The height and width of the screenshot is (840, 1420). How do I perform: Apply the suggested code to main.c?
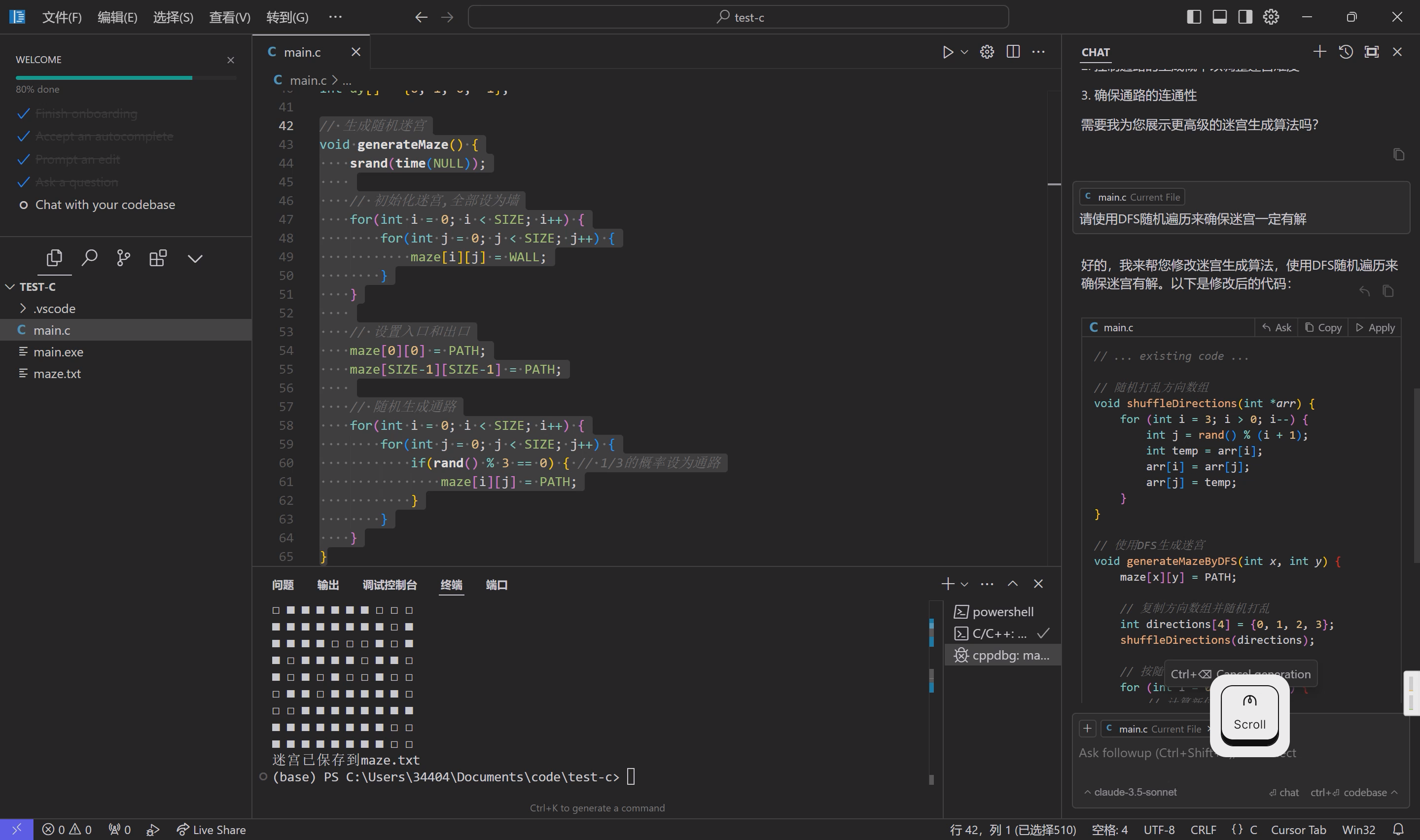1375,328
